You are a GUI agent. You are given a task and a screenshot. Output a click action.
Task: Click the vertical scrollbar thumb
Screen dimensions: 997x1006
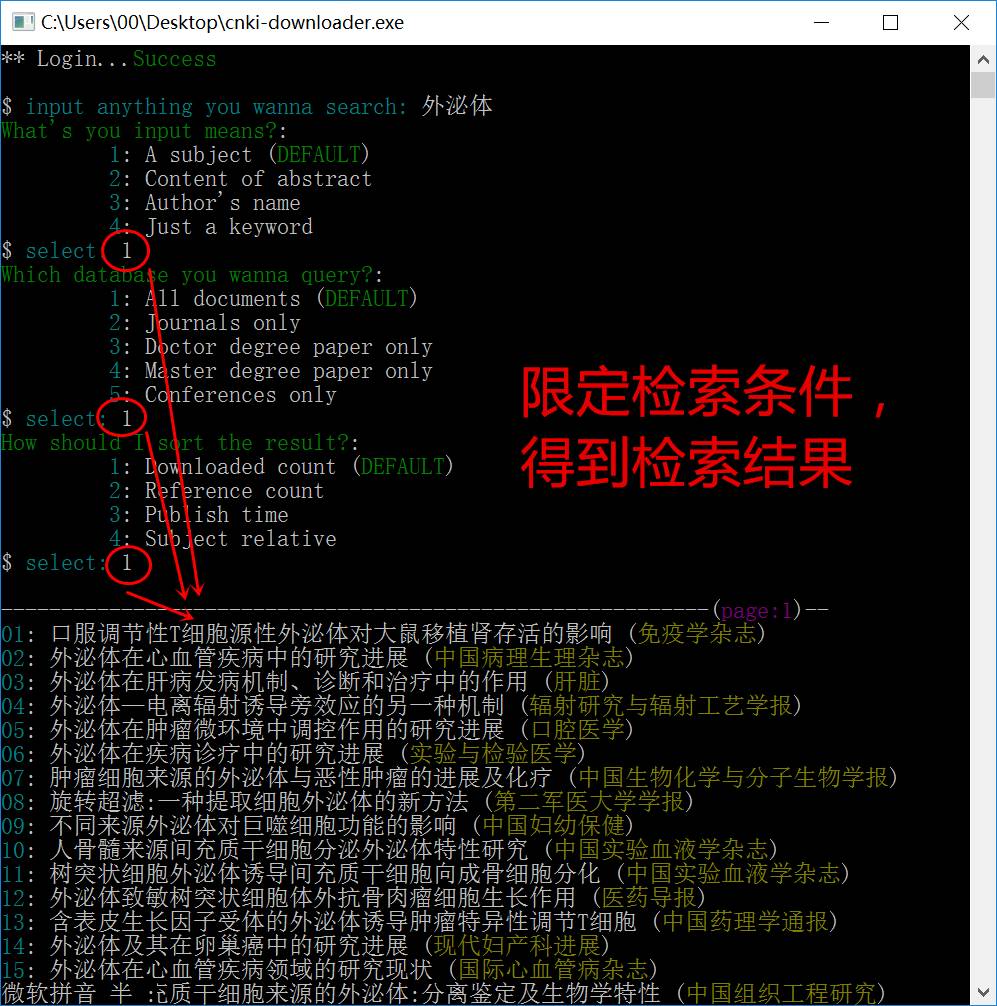pyautogui.click(x=985, y=85)
